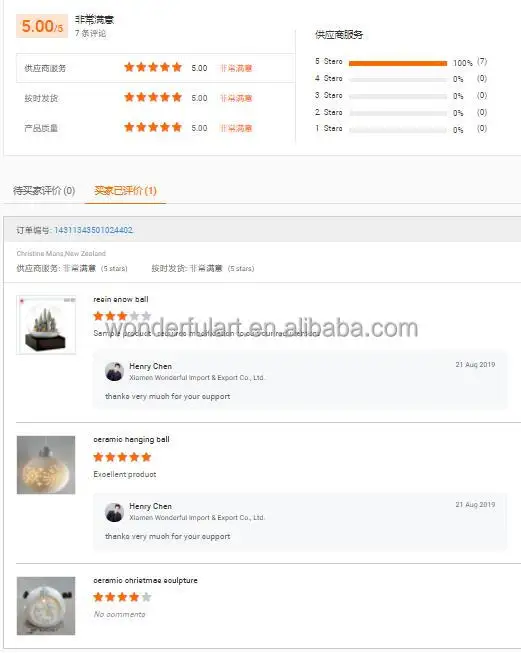Open the 买家已评价 (1) tab
Viewport: 521px width, 653px height.
(125, 191)
